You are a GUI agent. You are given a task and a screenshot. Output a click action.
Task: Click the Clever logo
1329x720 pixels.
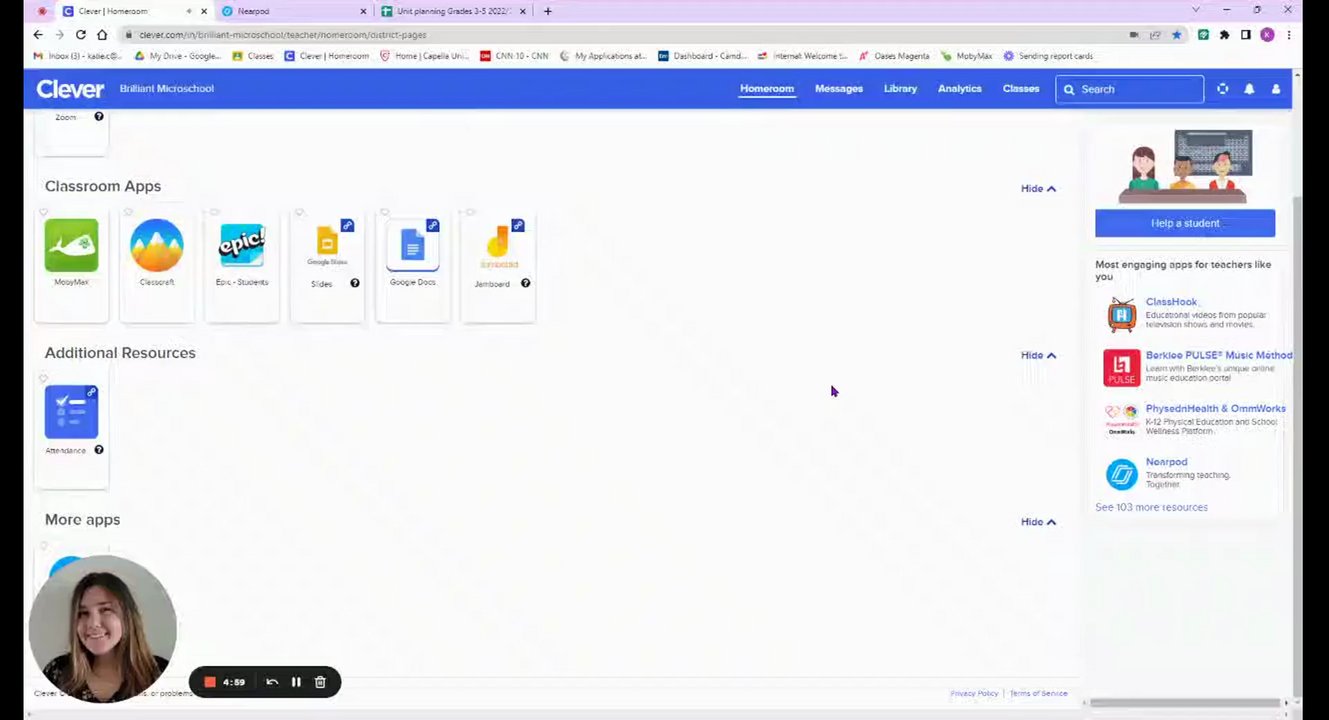[70, 89]
